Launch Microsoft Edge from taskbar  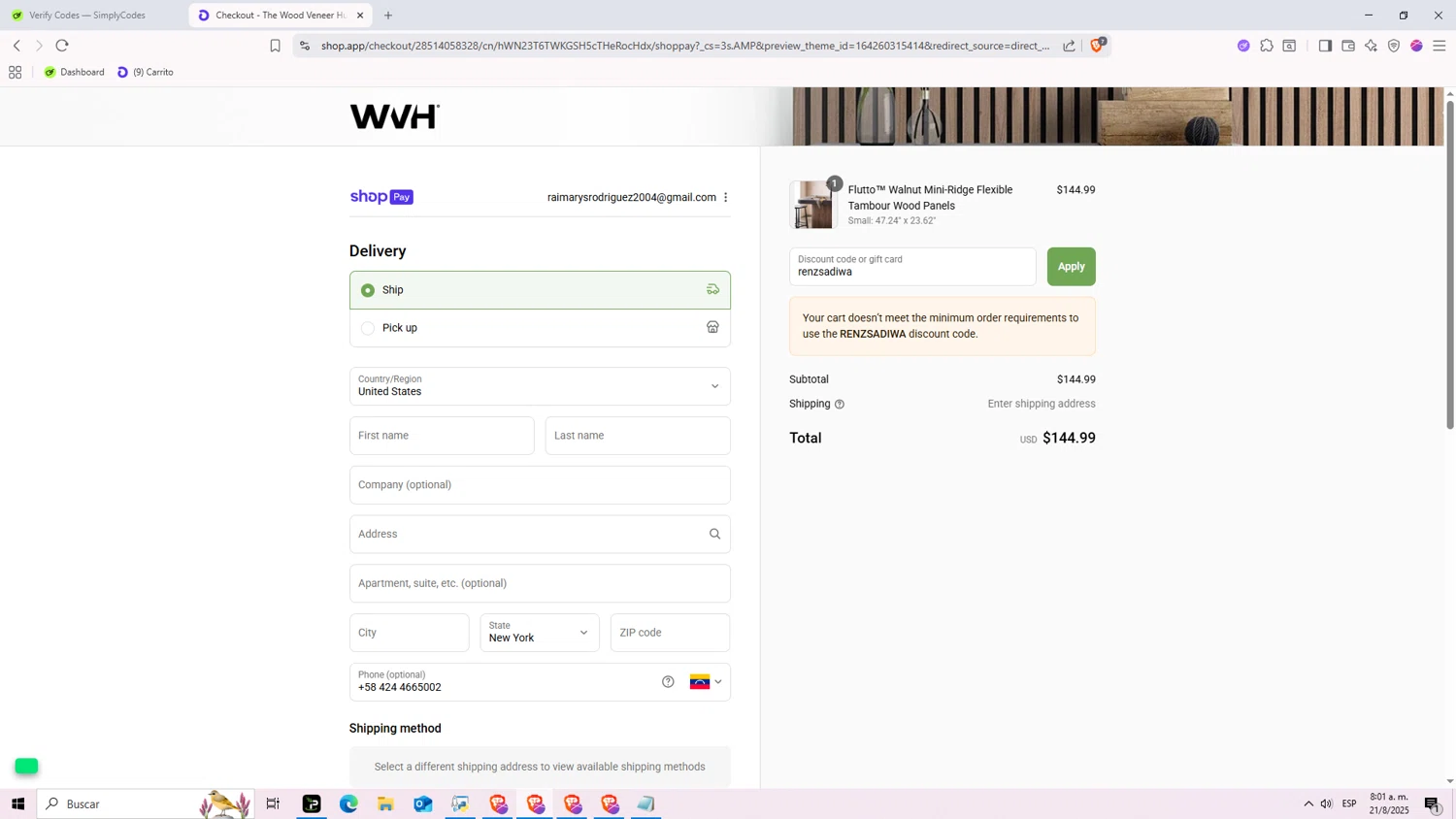[348, 803]
